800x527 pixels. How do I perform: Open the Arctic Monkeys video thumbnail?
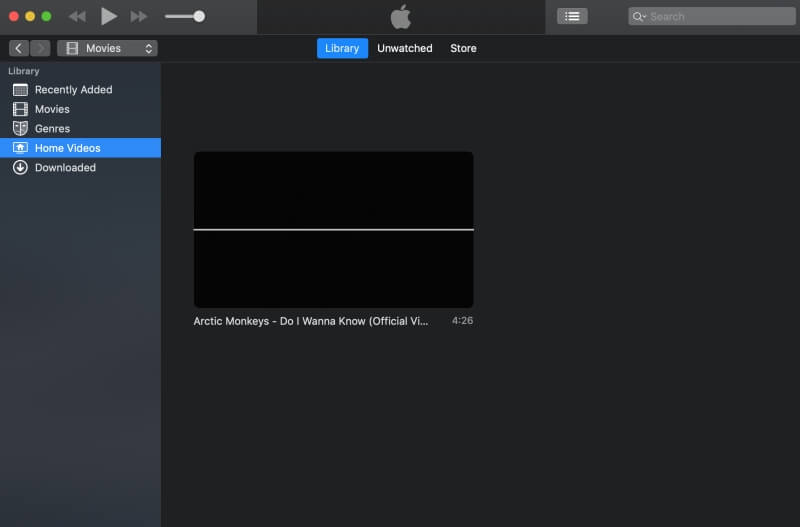(x=333, y=230)
